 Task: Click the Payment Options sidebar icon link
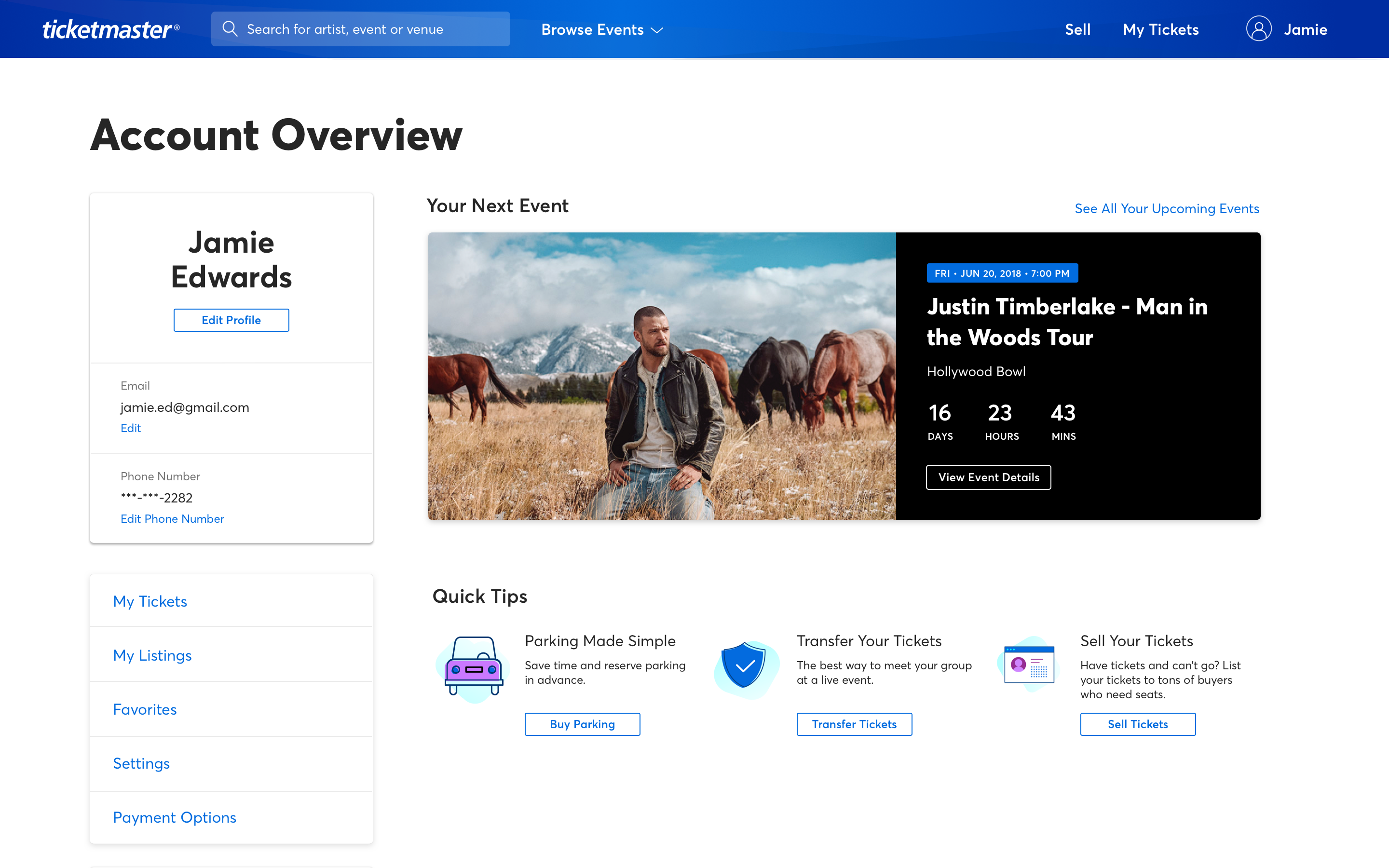(x=174, y=817)
